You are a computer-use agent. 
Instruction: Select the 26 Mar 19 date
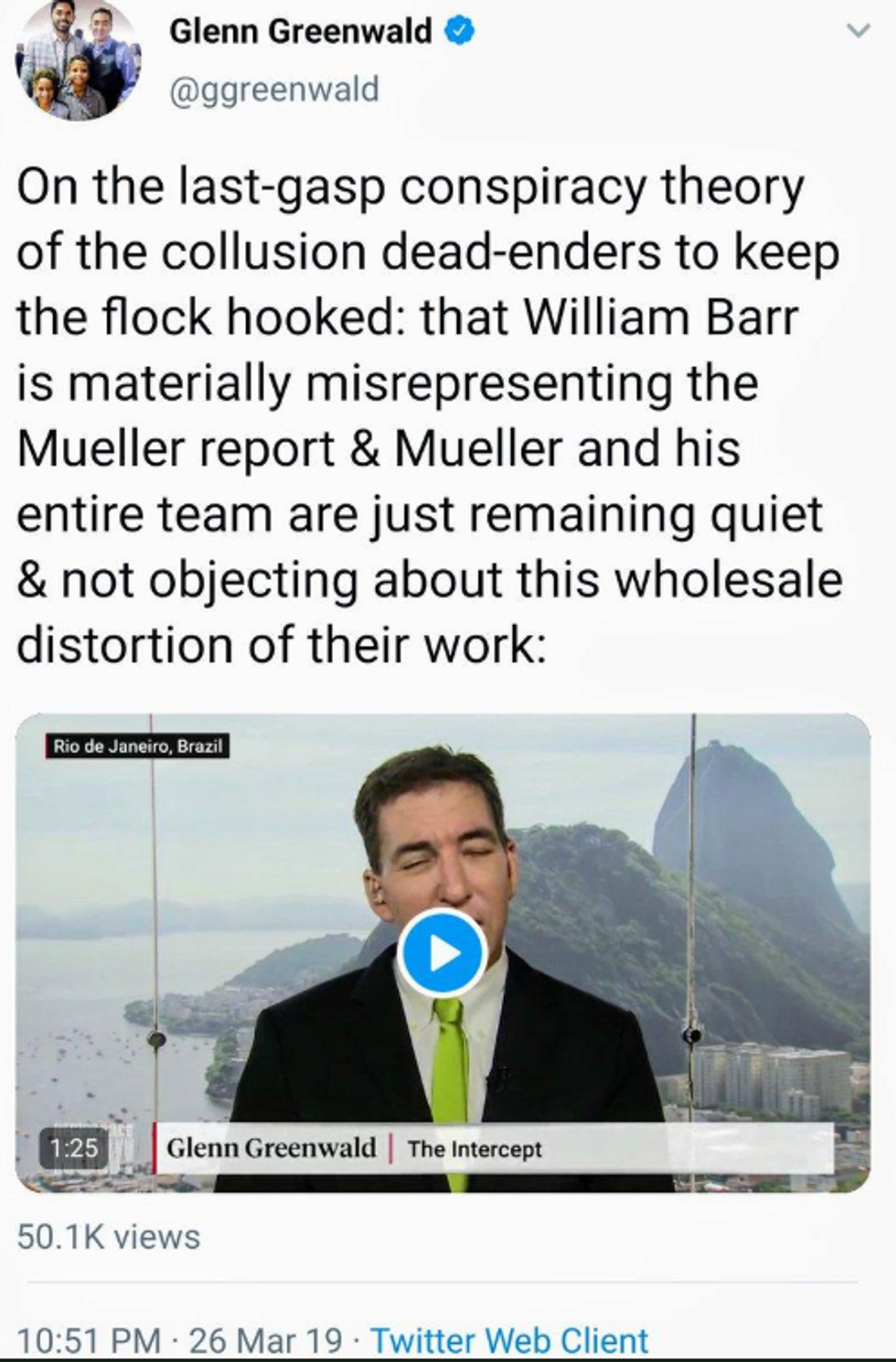click(x=265, y=1341)
